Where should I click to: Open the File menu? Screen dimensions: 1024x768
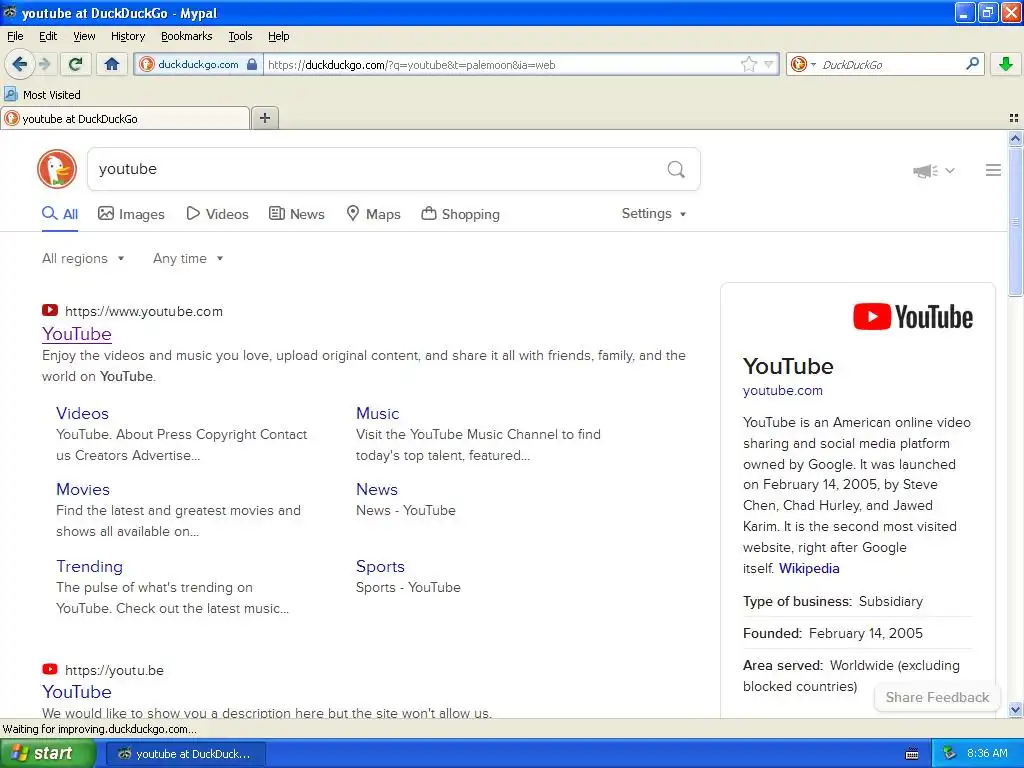[x=15, y=36]
